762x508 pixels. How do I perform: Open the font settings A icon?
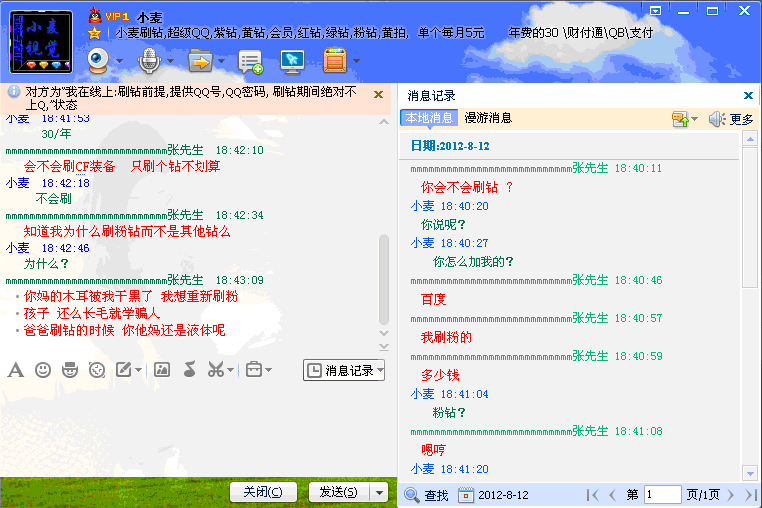coord(16,370)
